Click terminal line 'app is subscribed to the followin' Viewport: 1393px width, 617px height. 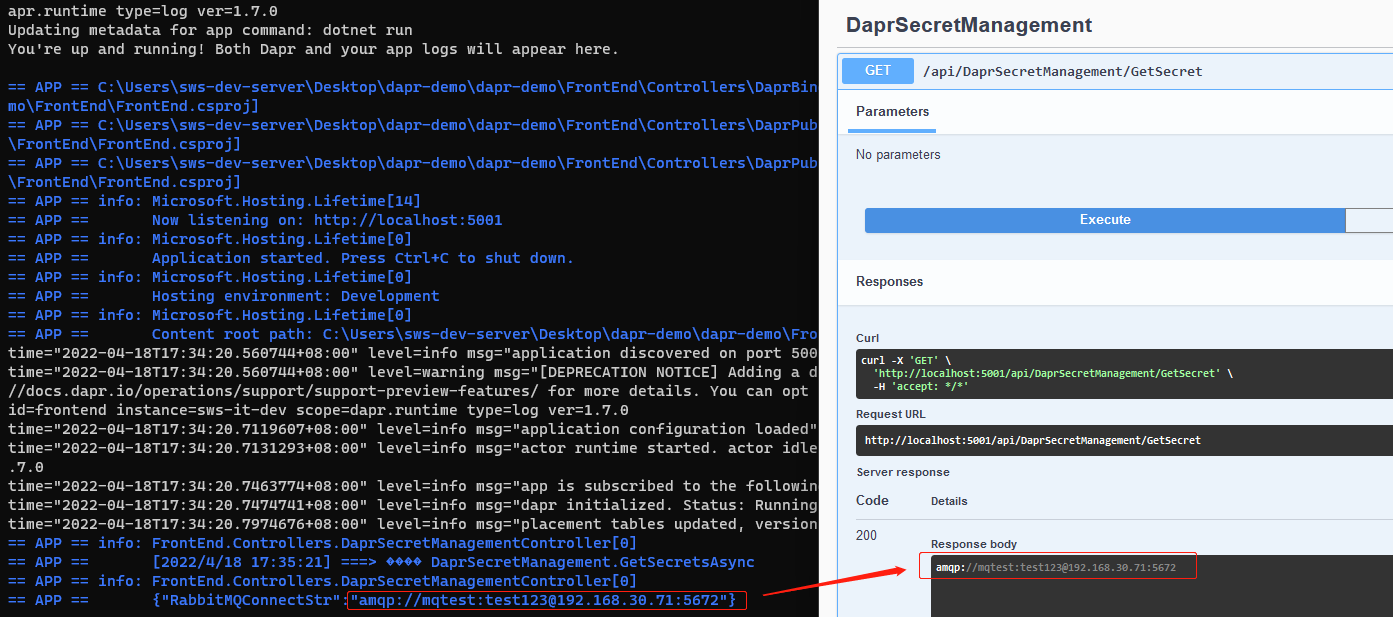point(413,486)
